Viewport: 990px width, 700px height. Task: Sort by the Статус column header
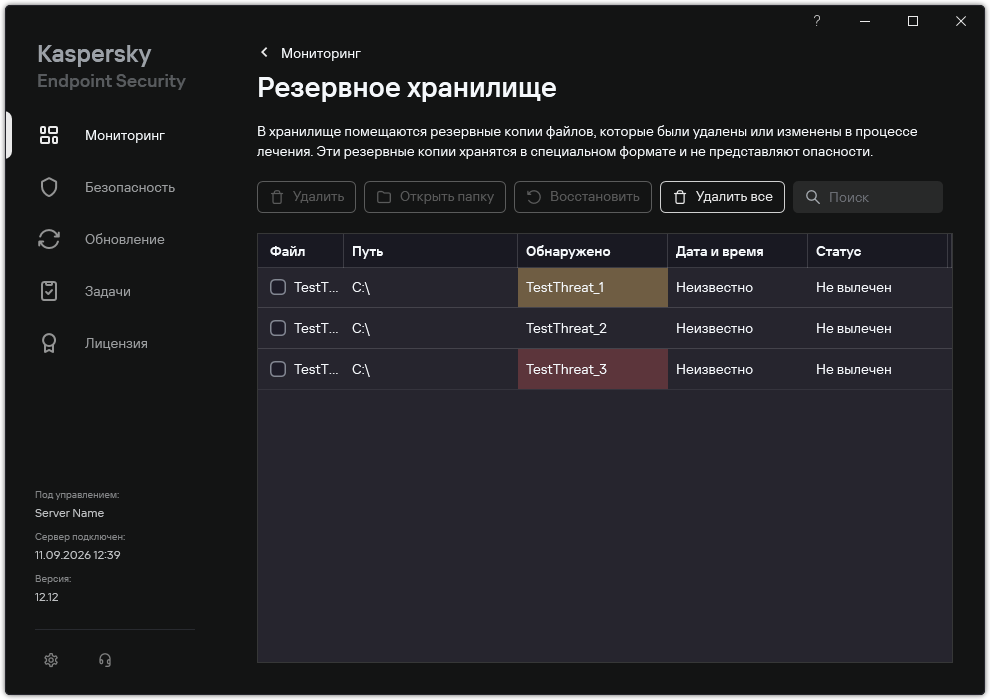tap(878, 251)
